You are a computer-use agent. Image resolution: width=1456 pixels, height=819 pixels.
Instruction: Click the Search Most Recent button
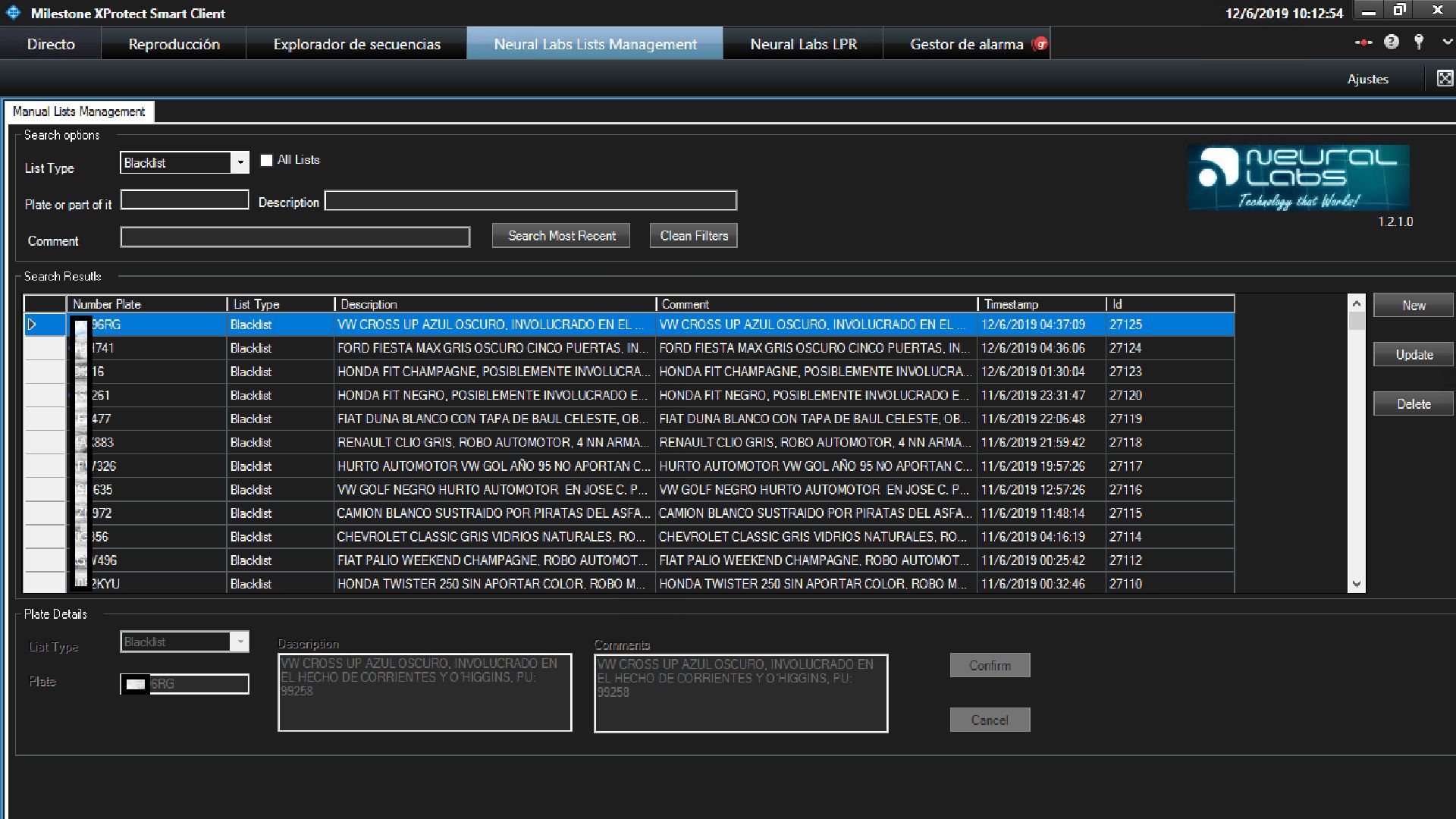tap(562, 236)
